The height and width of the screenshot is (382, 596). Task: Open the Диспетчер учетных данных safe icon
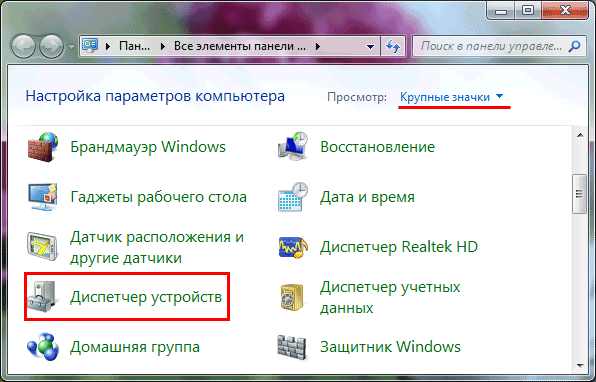(292, 297)
